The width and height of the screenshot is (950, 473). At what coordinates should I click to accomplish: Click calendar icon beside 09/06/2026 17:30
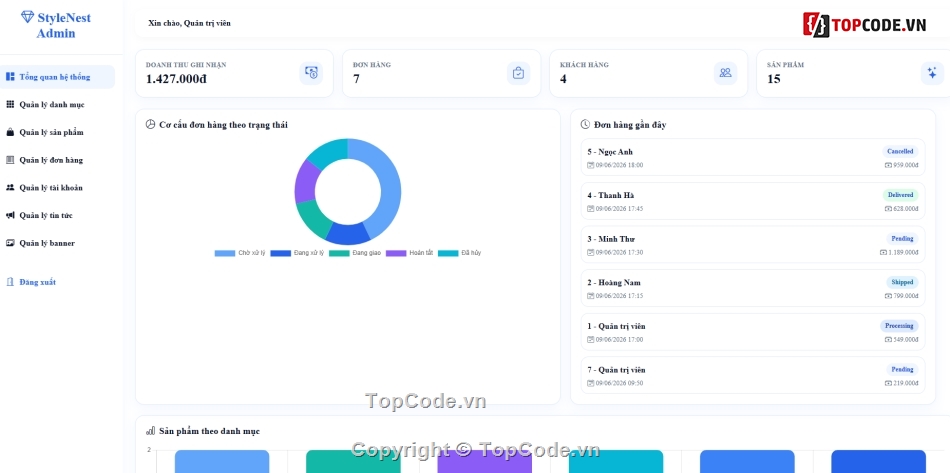point(591,253)
